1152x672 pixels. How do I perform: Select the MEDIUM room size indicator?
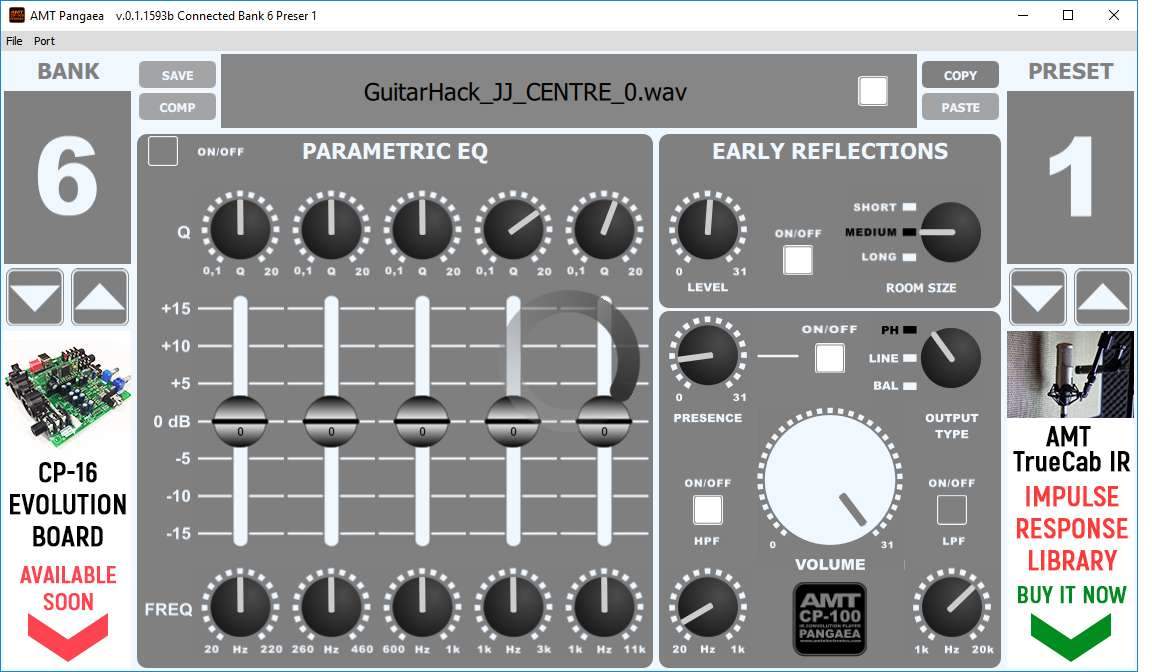click(x=910, y=232)
